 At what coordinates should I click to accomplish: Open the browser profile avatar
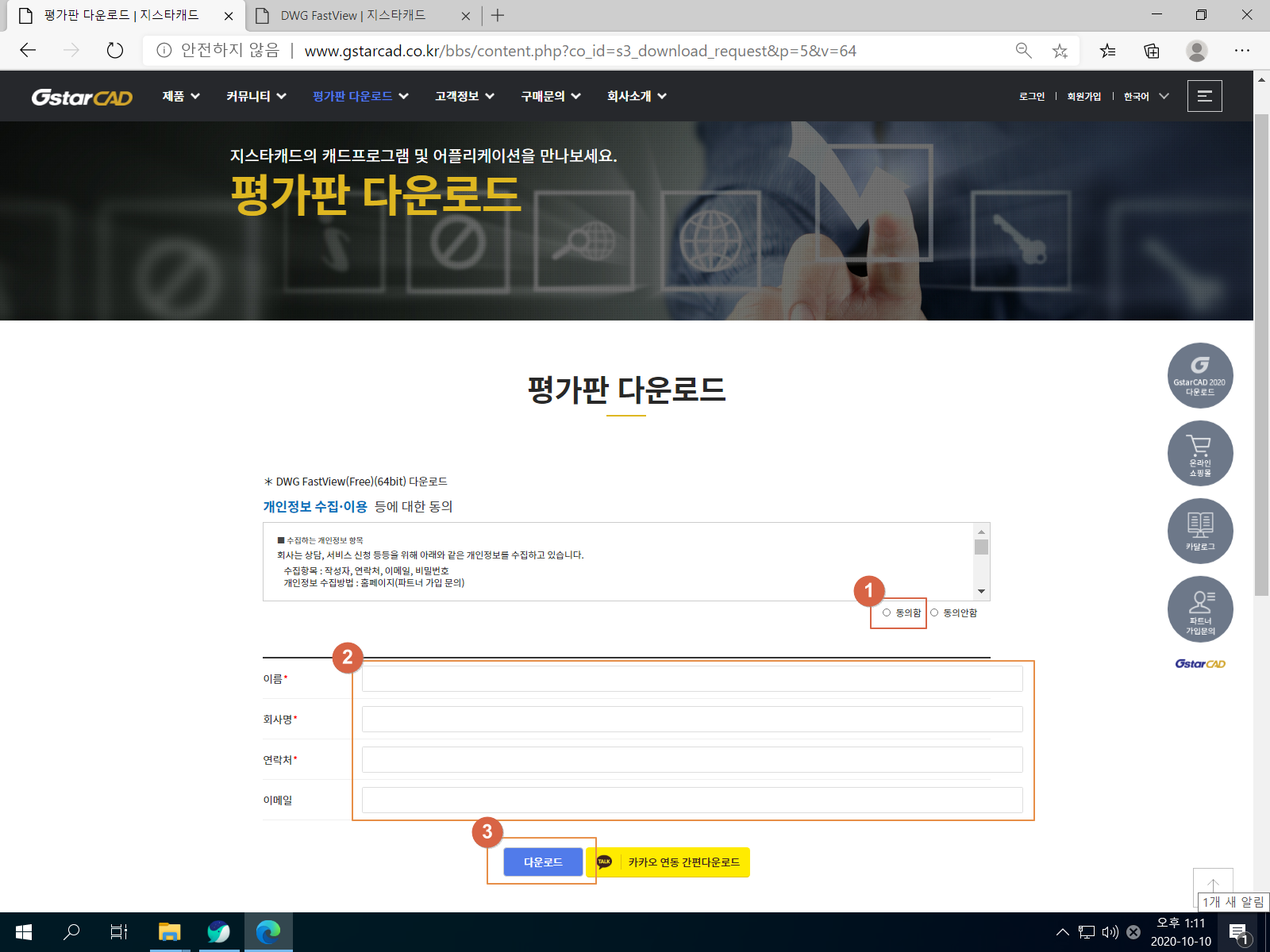[x=1196, y=51]
